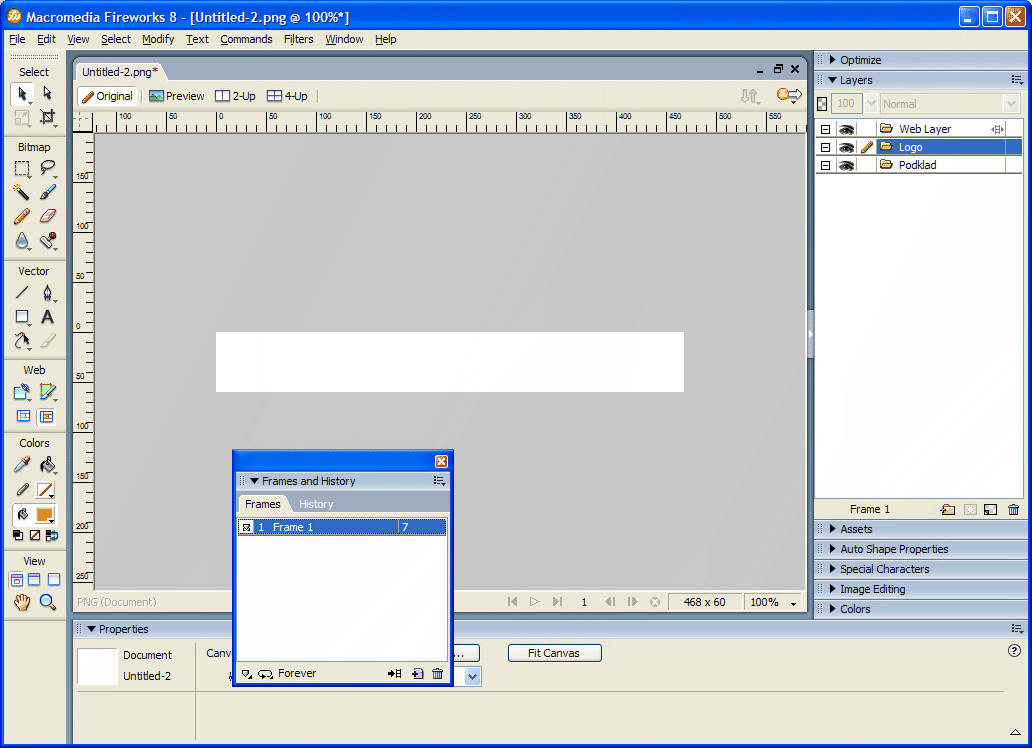Pick the Blur tool

[22, 241]
